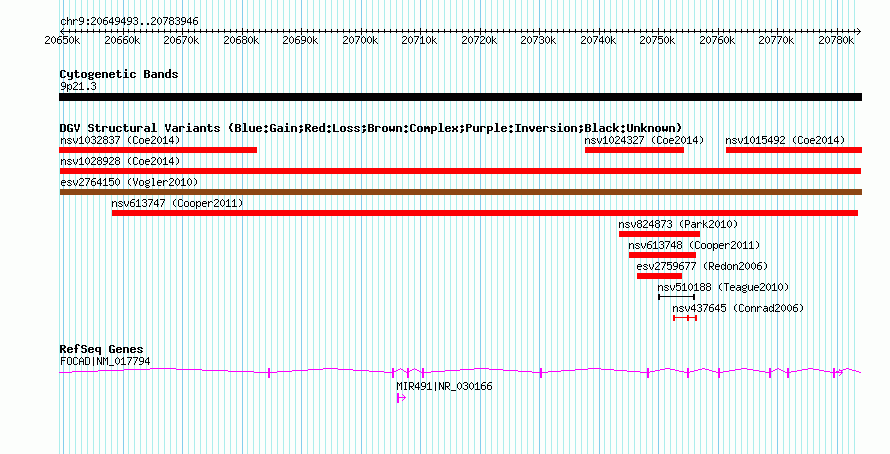Click the black nsv510188 (Teague2010) glyph

[x=676, y=297]
